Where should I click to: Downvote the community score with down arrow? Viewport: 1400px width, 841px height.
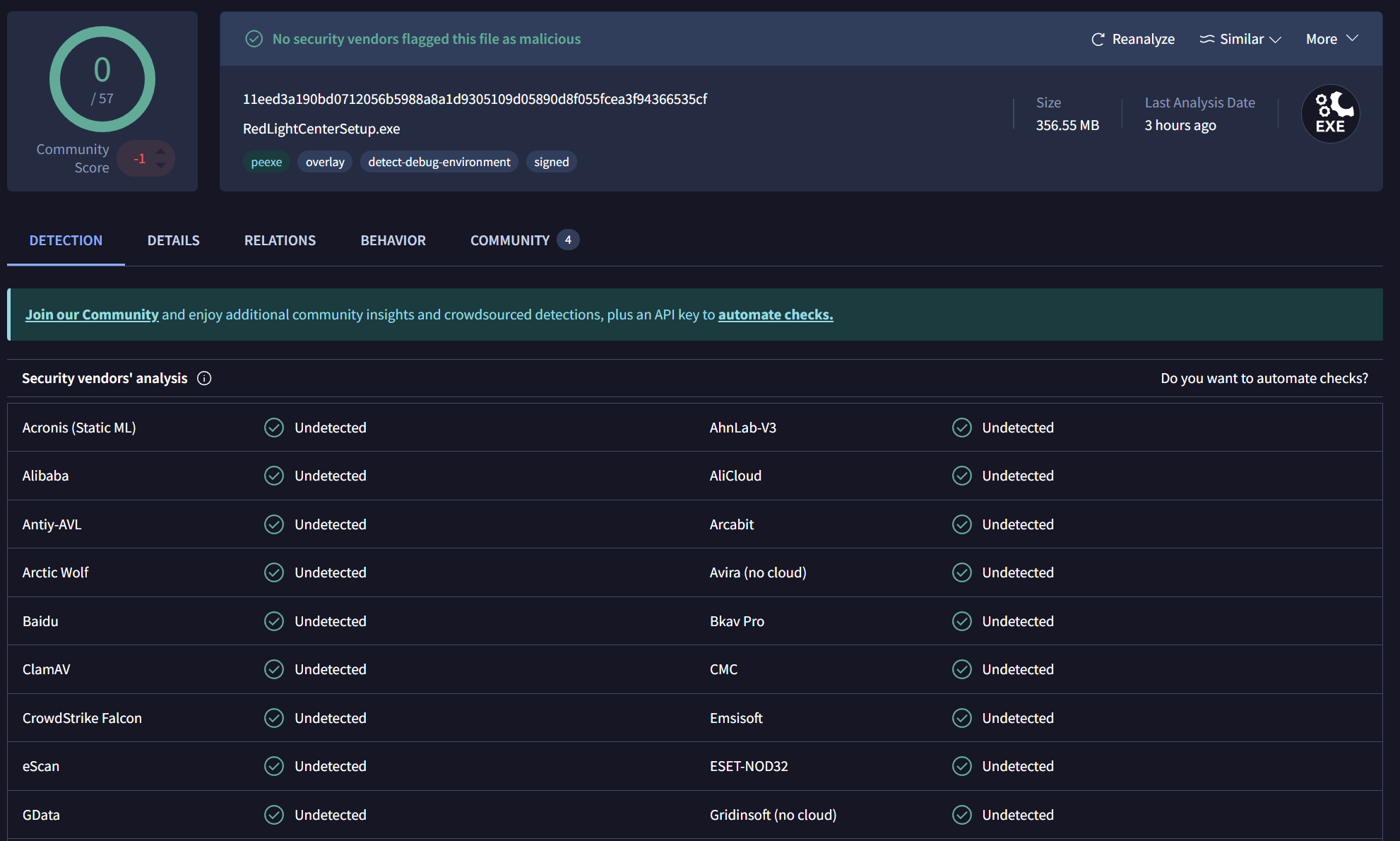pos(161,166)
